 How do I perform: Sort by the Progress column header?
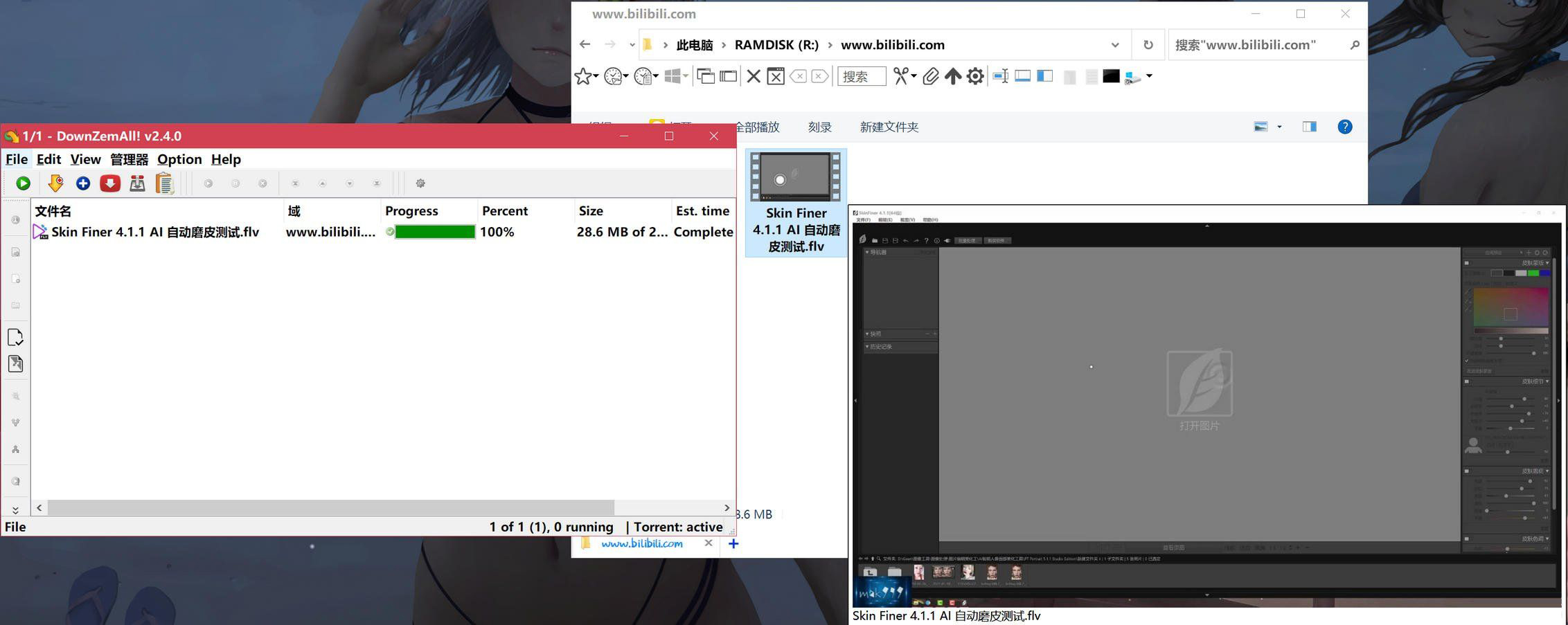pos(429,211)
